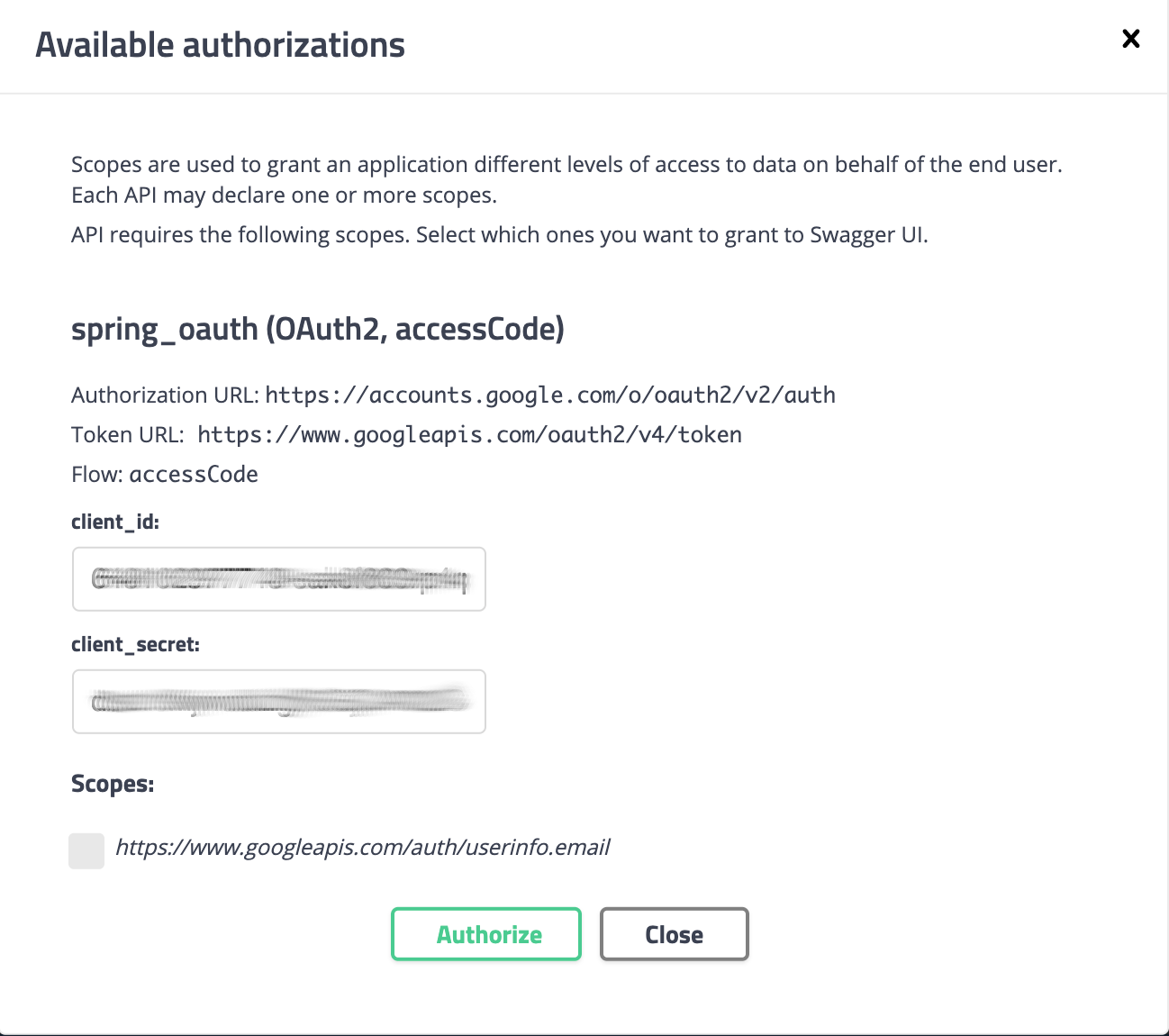
Task: Click the 'Each API may declare' sentence
Action: [x=284, y=195]
